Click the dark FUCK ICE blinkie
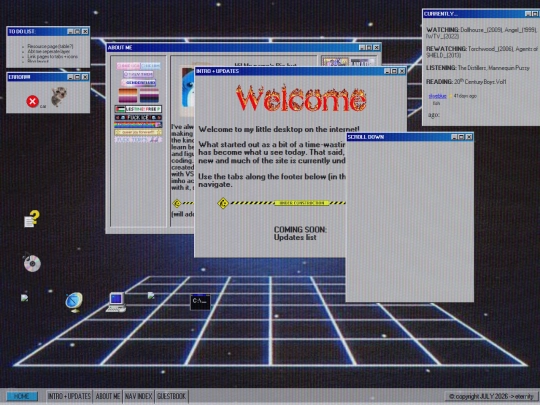This screenshot has width=540, height=405. [x=138, y=117]
